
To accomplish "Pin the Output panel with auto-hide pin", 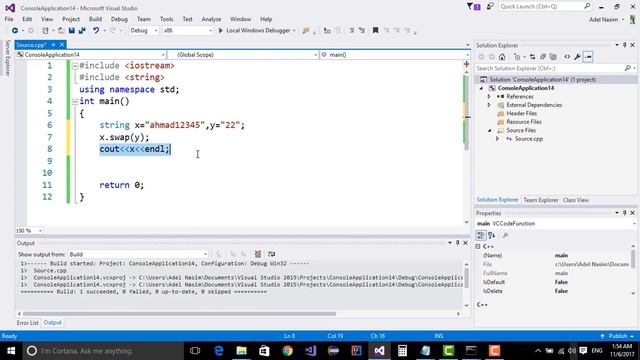I will click(458, 243).
